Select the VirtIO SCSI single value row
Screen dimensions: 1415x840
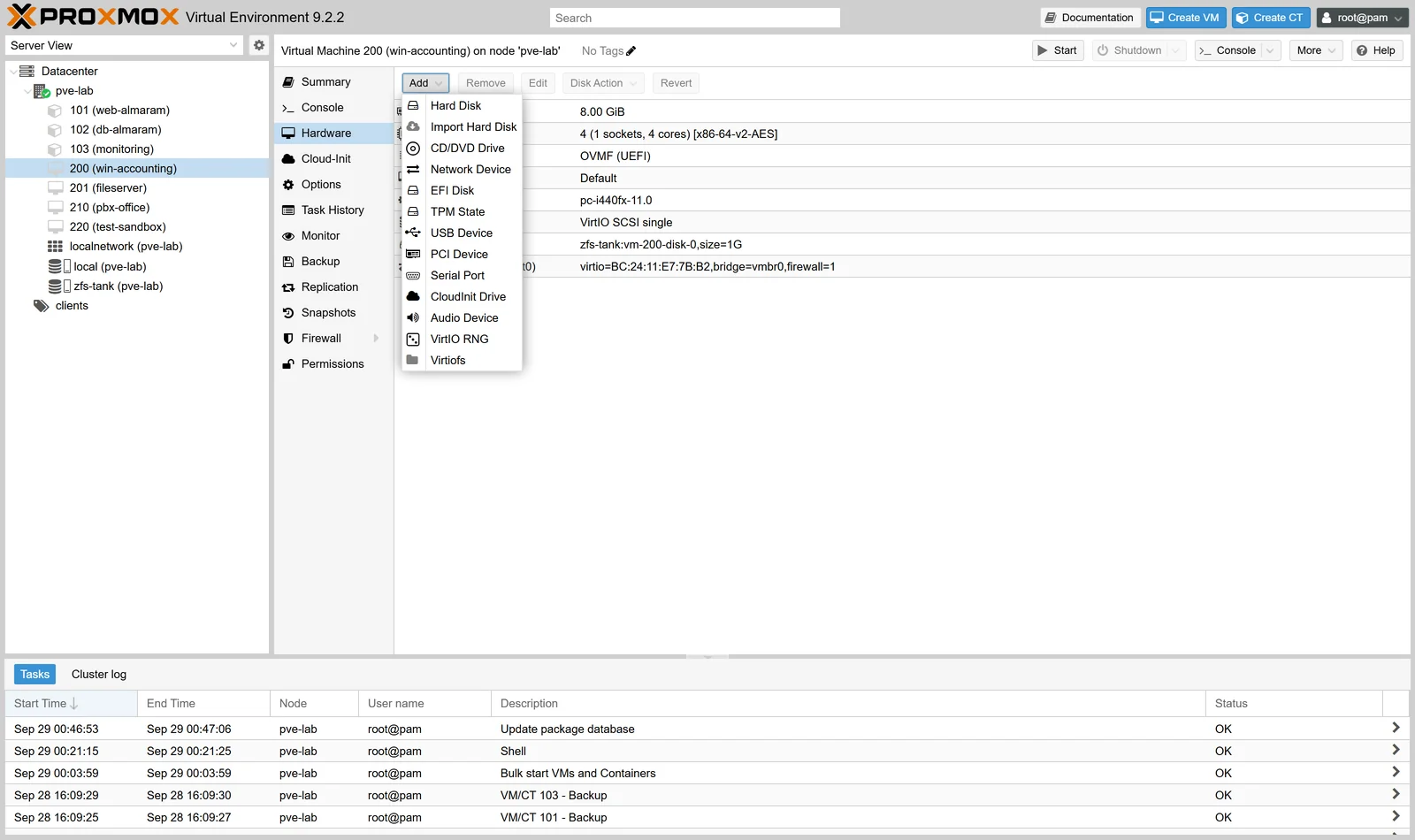coord(902,223)
